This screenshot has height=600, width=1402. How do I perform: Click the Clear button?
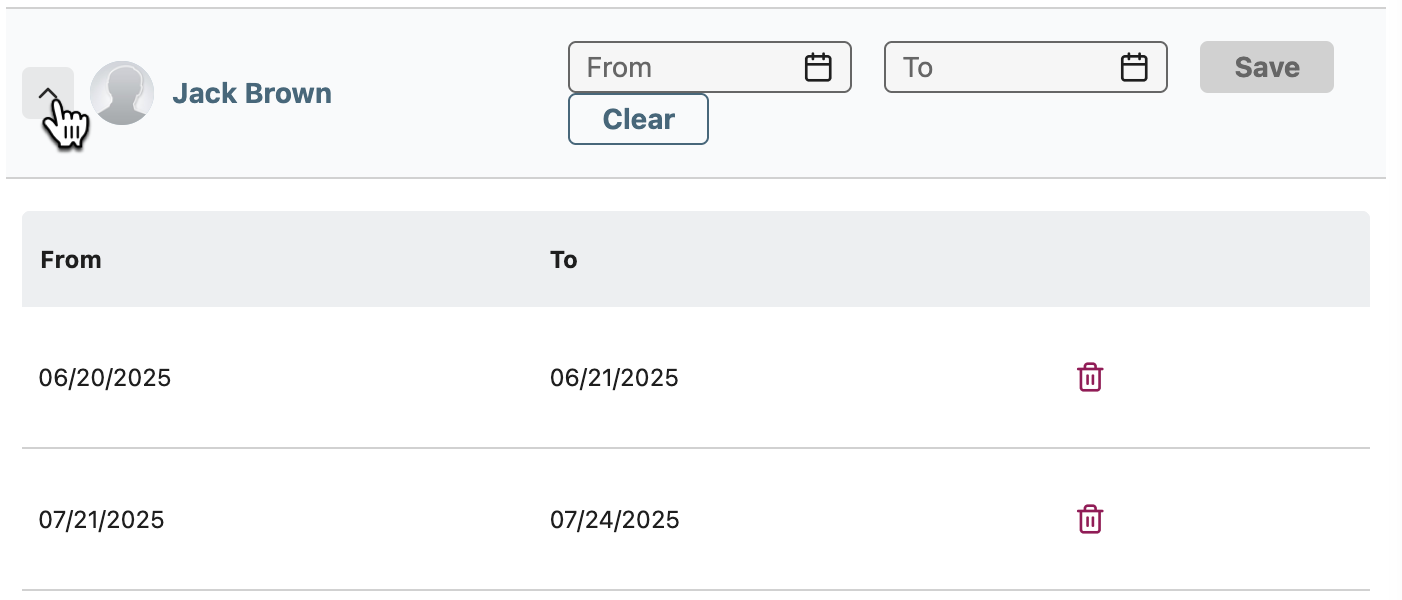pos(639,119)
